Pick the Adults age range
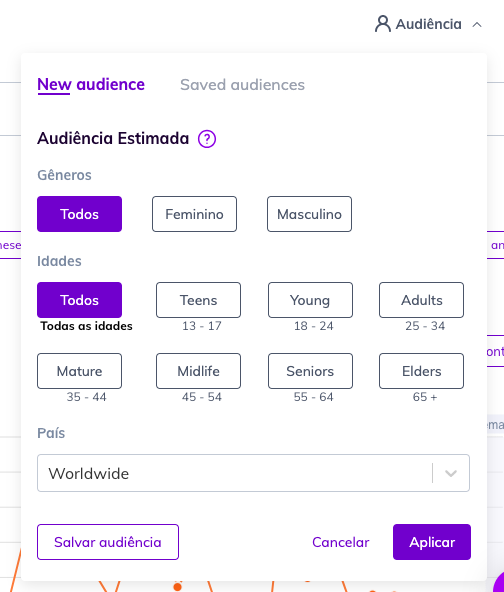Screen dimensions: 504x592 pyautogui.click(x=422, y=300)
